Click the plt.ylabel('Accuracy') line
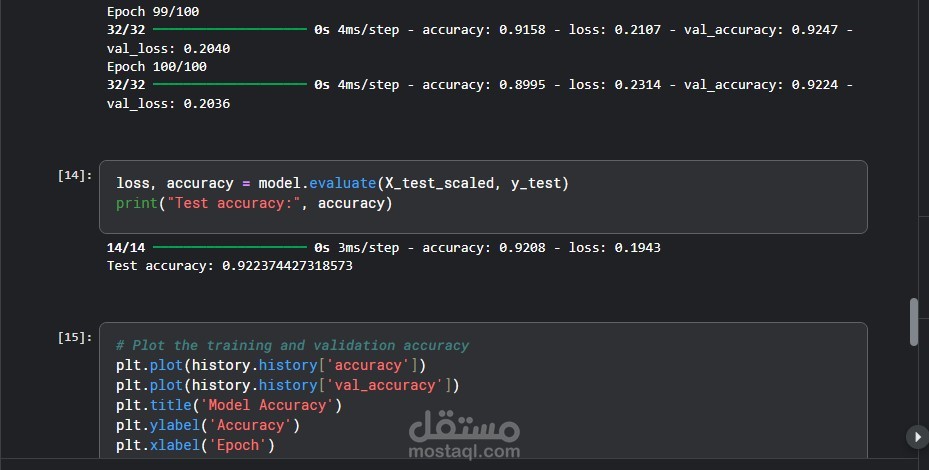 coord(208,425)
